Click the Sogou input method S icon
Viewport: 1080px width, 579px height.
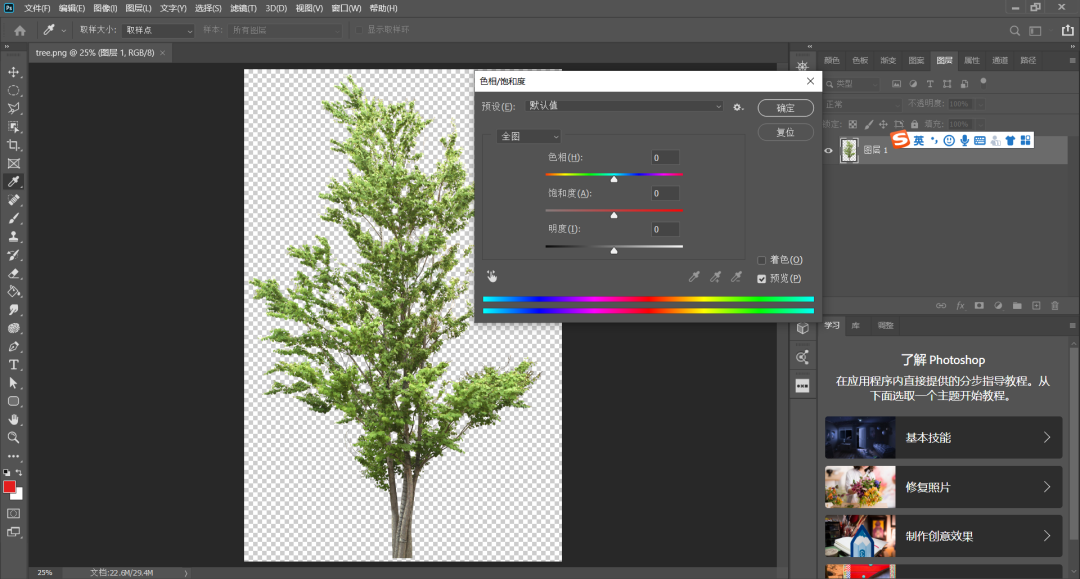(900, 140)
